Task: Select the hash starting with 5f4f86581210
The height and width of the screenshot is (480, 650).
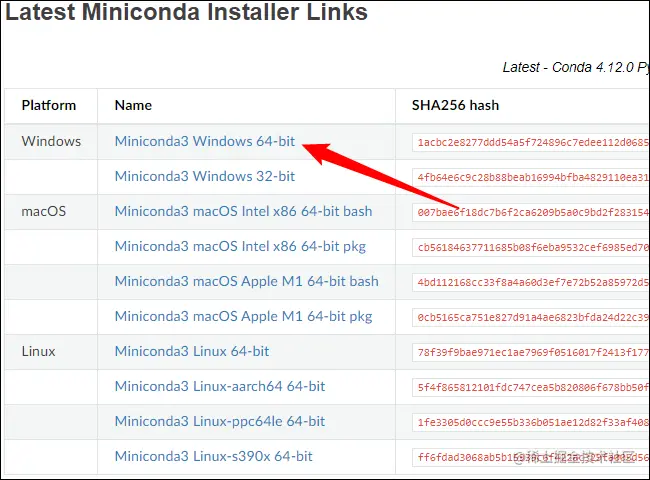Action: (x=531, y=388)
